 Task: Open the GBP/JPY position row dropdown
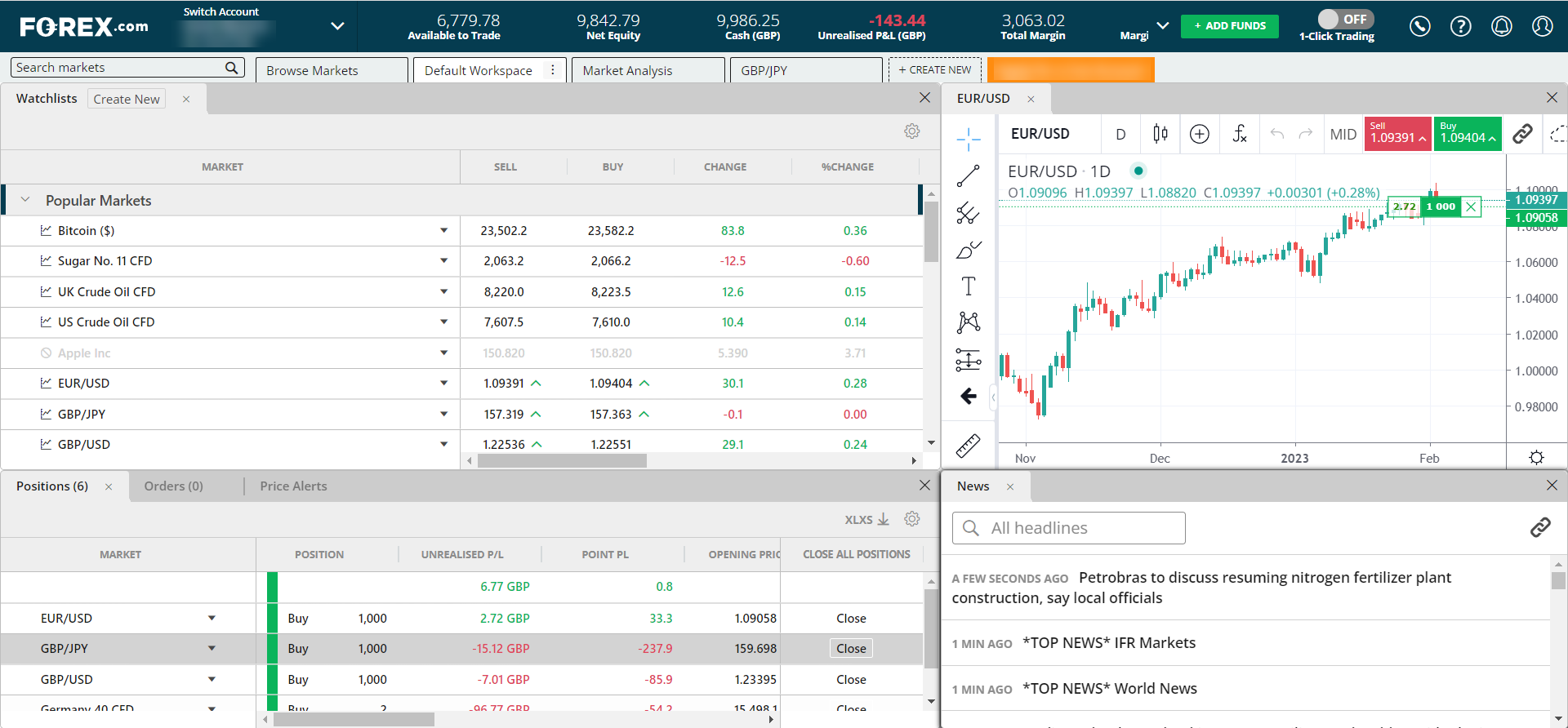tap(212, 649)
